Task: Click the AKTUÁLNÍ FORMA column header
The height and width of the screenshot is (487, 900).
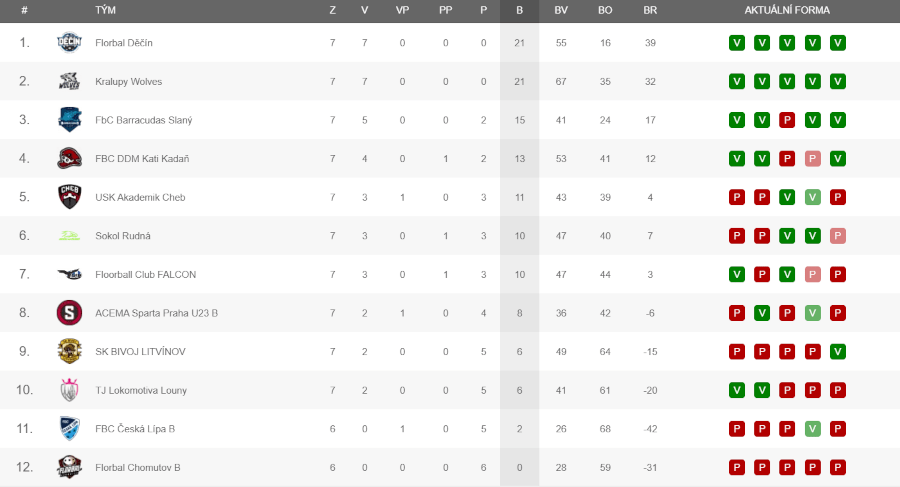Action: [x=787, y=10]
